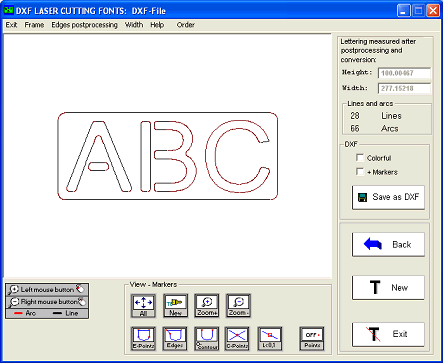This screenshot has height=363, width=443.
Task: Show E-Points markers
Action: [x=143, y=339]
